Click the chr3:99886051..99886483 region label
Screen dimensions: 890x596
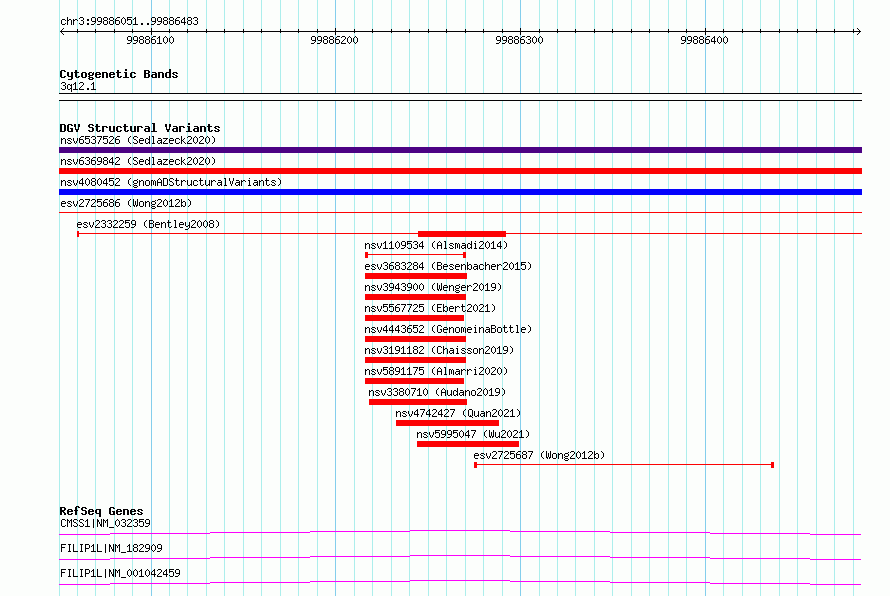[x=129, y=22]
